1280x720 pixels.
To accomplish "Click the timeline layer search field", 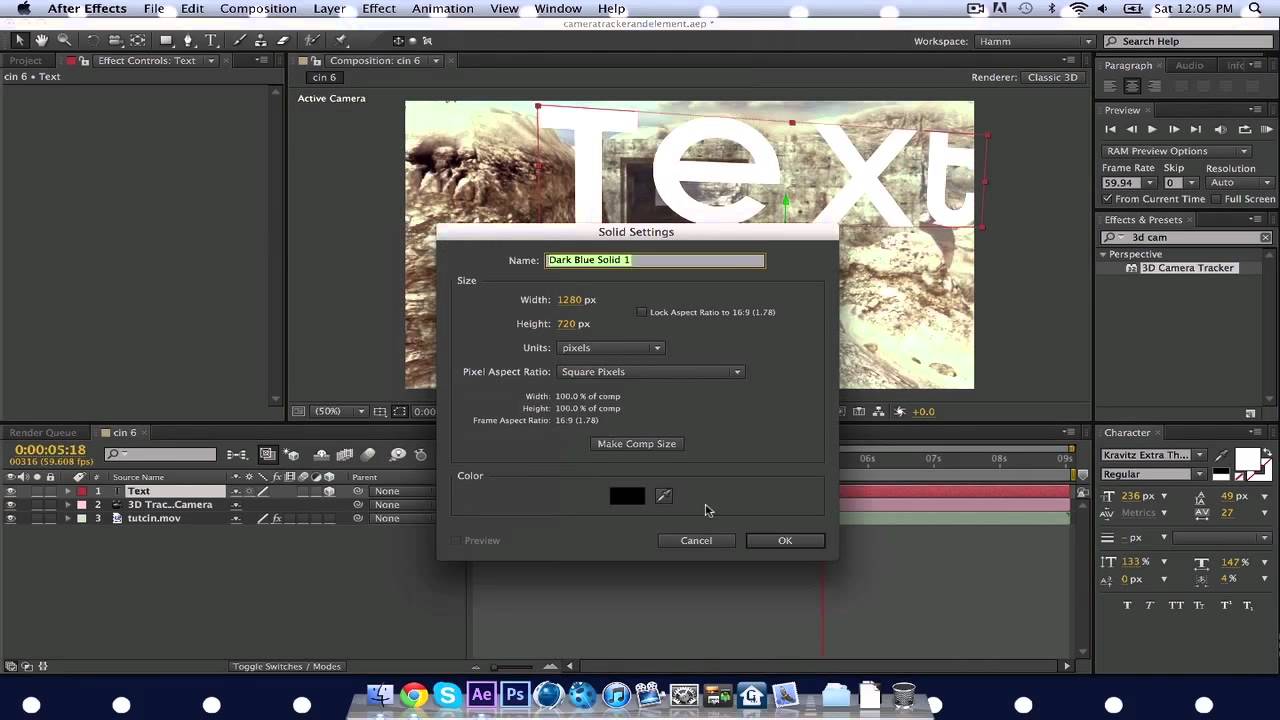I will tap(161, 455).
